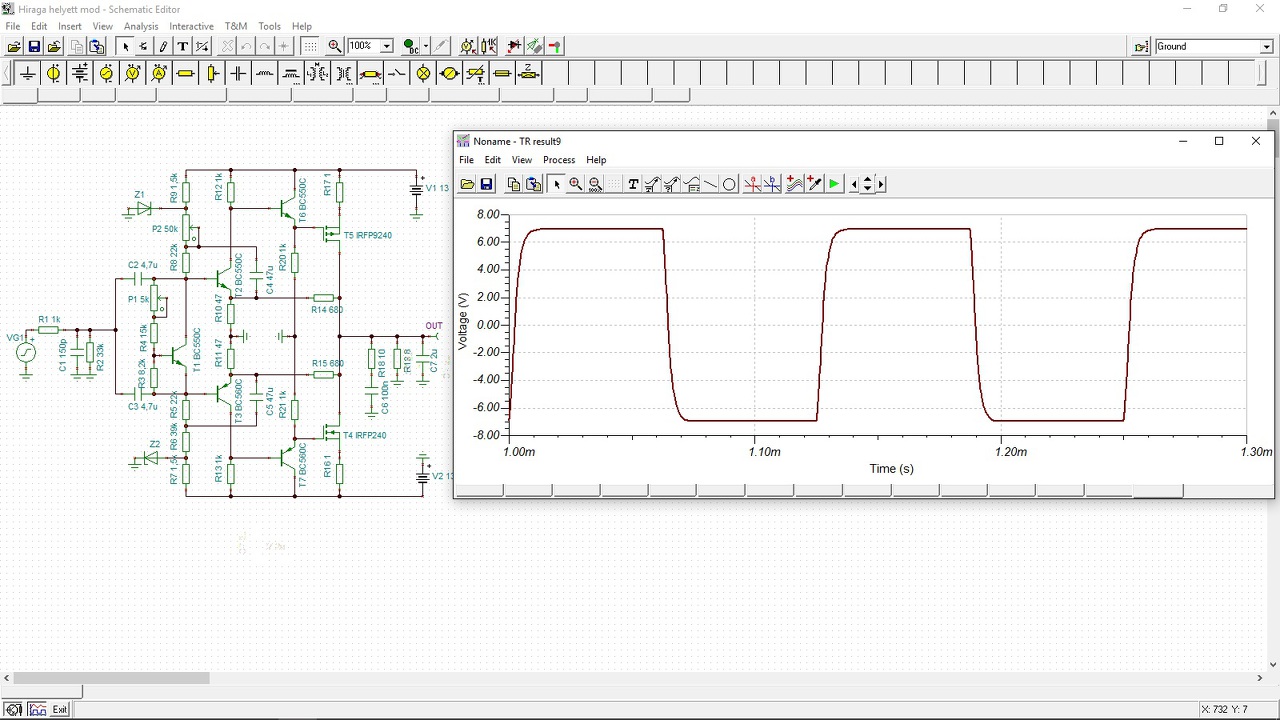Toggle the pointer select mode in diagram toolbar
Viewport: 1280px width, 720px height.
[x=556, y=184]
